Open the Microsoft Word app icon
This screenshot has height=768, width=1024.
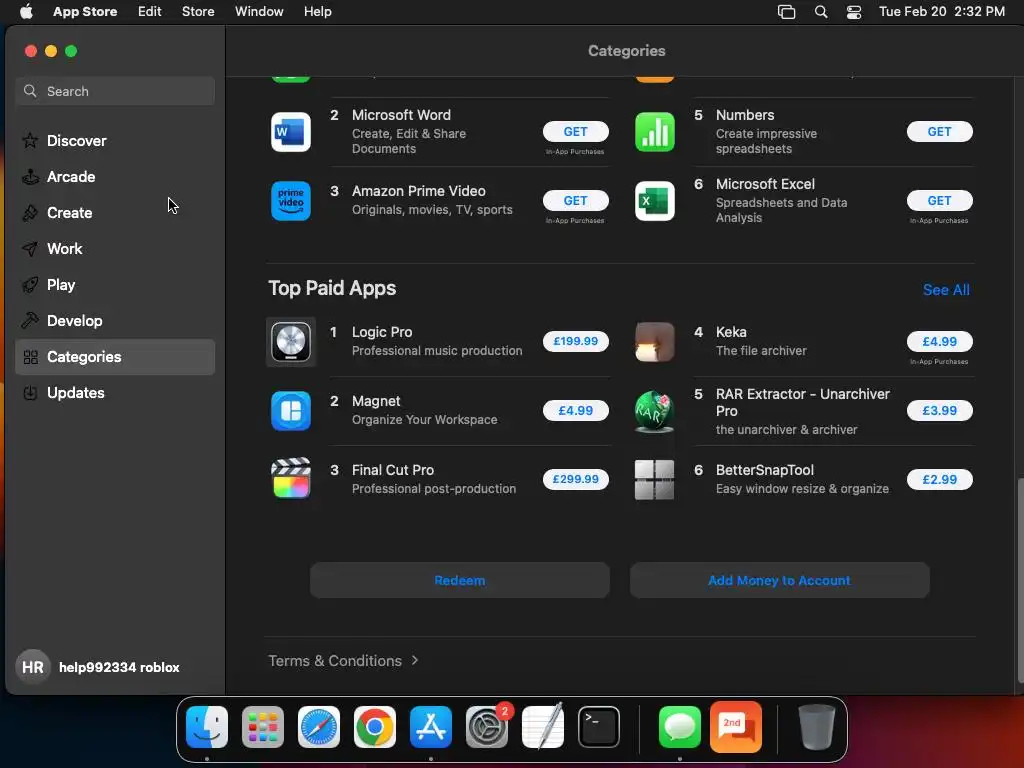[x=291, y=132]
